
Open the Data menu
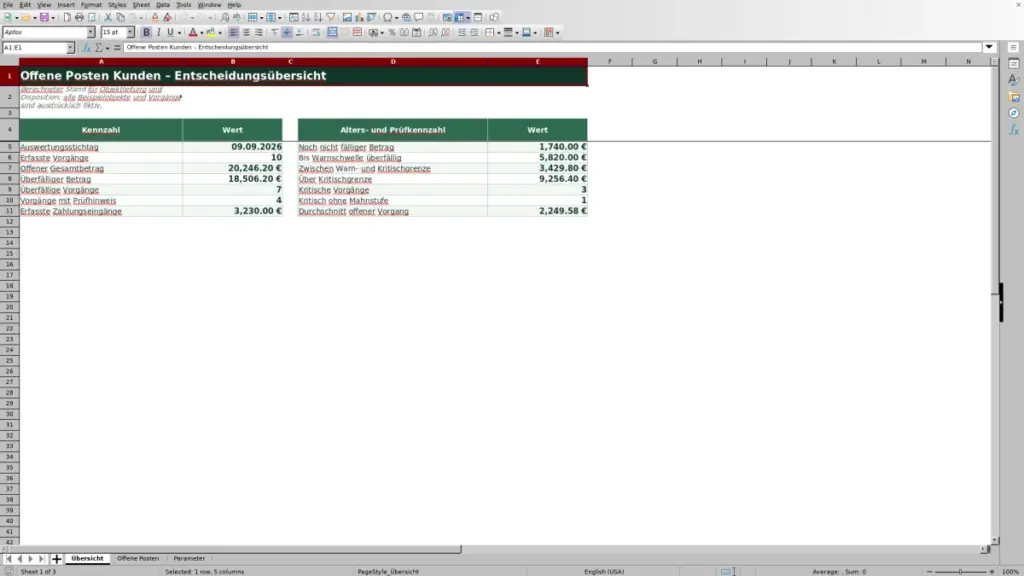[x=163, y=5]
